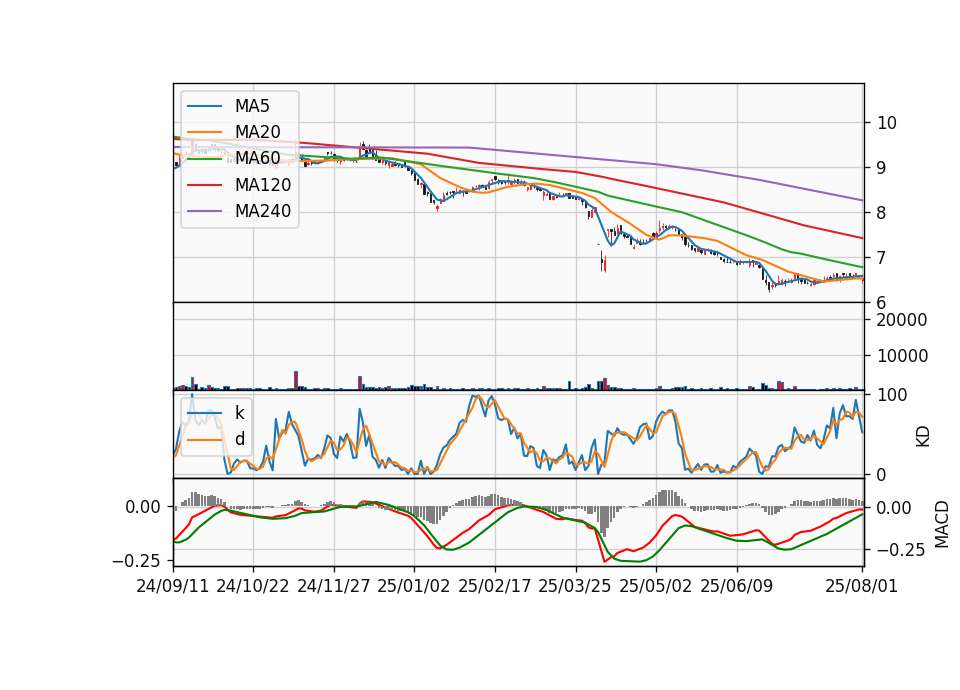This screenshot has height=690, width=960.
Task: Click the 24/09/11 date label
Action: click(173, 586)
